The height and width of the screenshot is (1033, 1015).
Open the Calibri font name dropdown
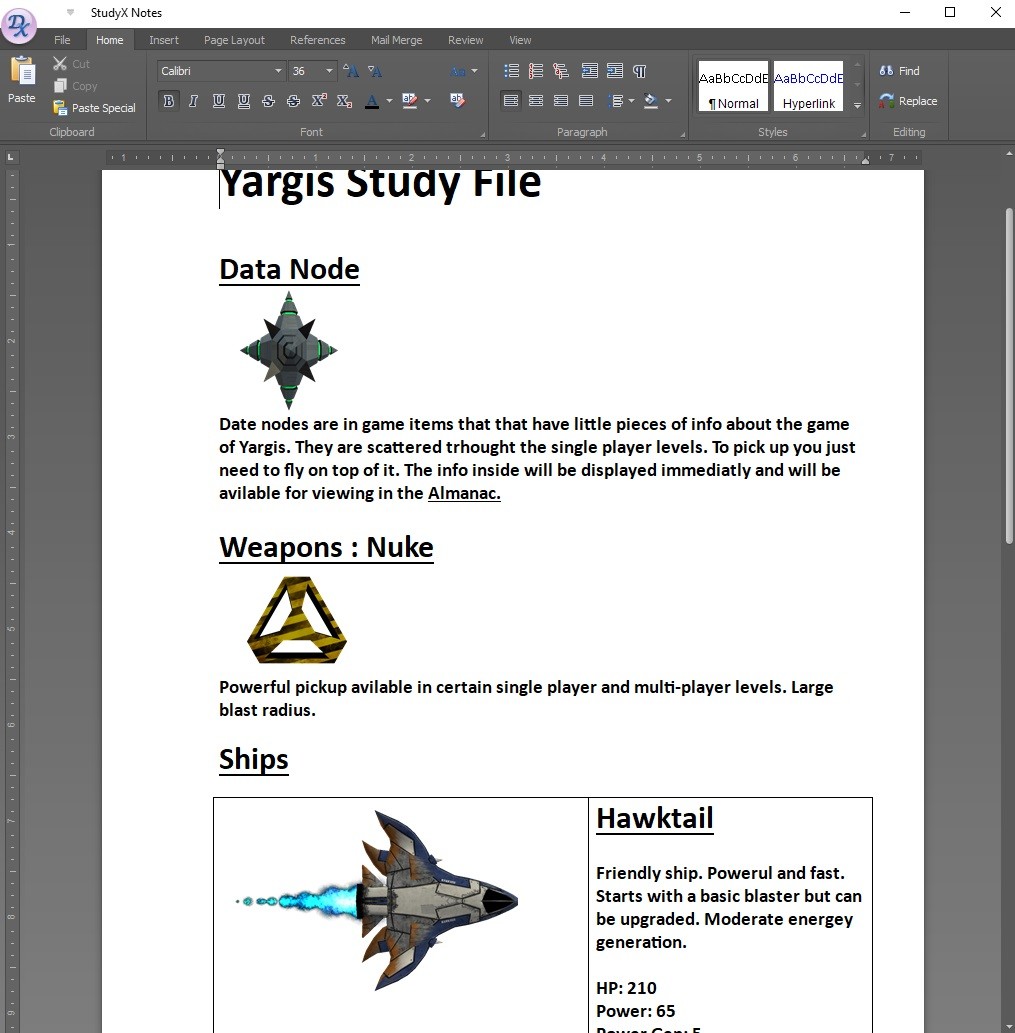coord(280,70)
